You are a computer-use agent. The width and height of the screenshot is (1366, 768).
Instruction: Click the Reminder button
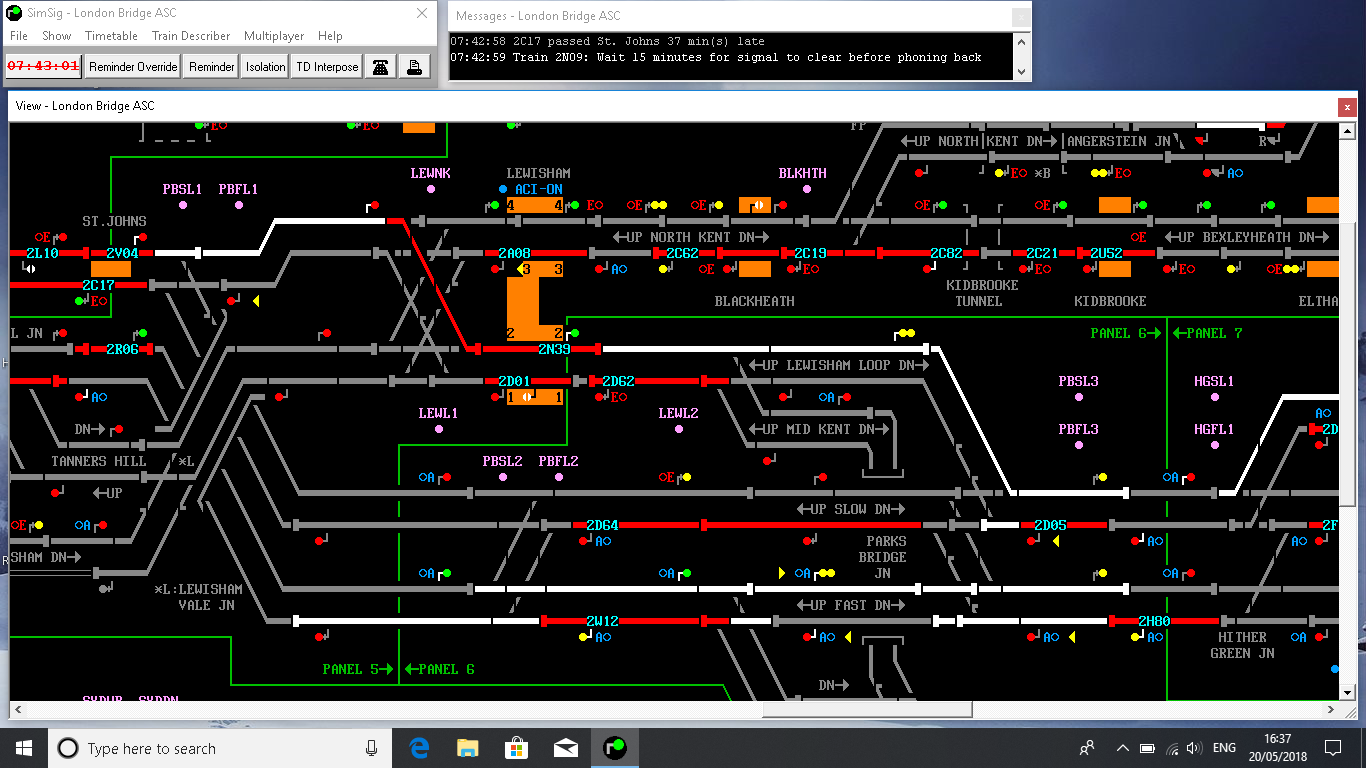point(212,67)
